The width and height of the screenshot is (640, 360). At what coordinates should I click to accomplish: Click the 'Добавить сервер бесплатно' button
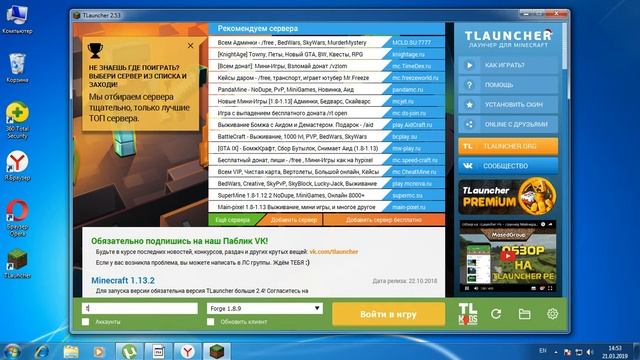(384, 220)
